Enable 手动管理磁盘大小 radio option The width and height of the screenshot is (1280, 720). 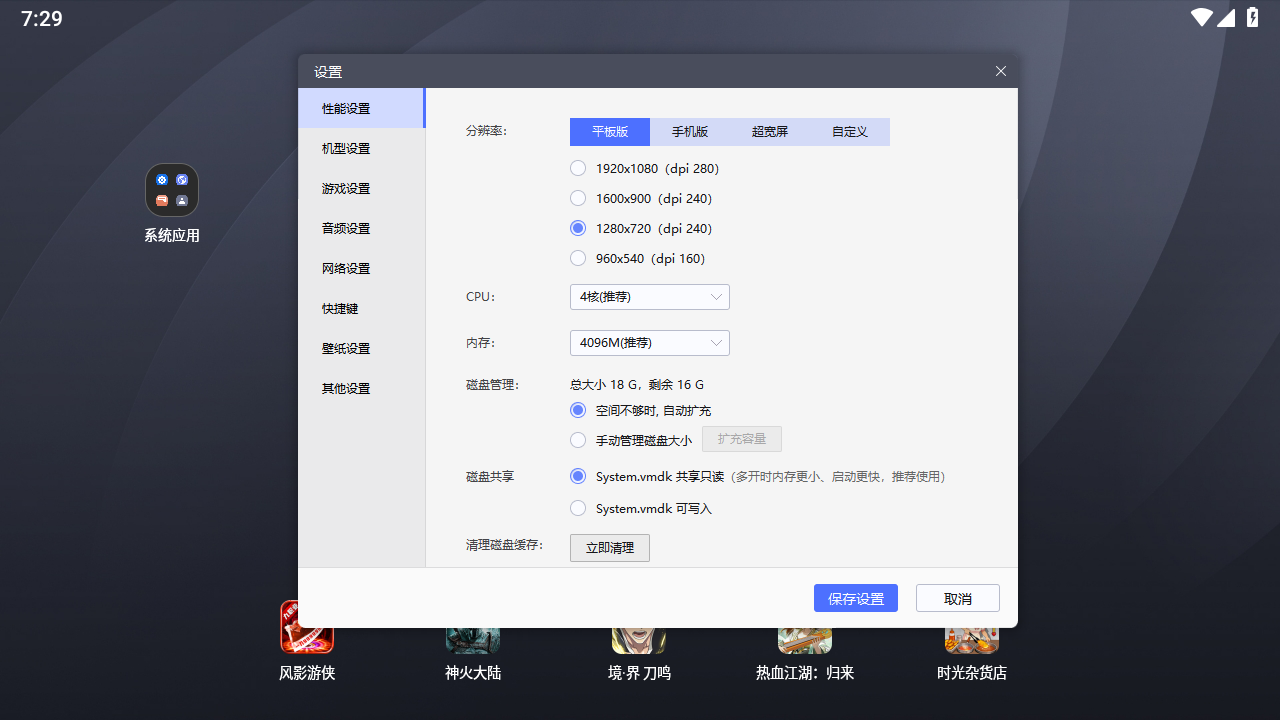click(578, 440)
